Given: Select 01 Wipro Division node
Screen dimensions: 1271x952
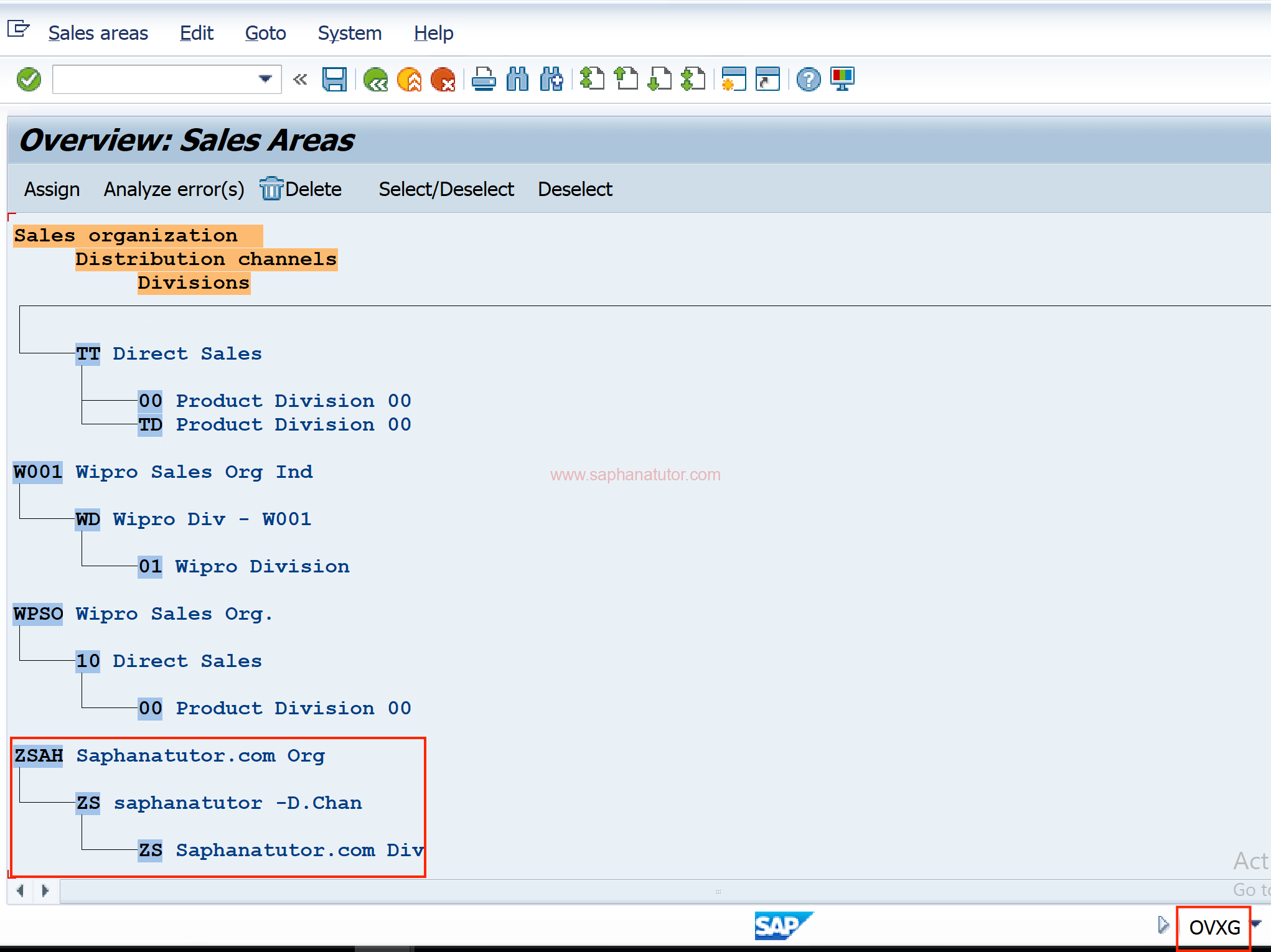Looking at the screenshot, I should click(243, 567).
